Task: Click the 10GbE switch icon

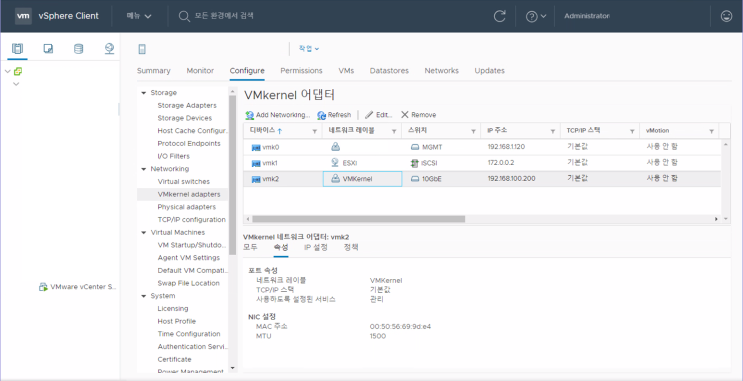Action: click(x=415, y=179)
